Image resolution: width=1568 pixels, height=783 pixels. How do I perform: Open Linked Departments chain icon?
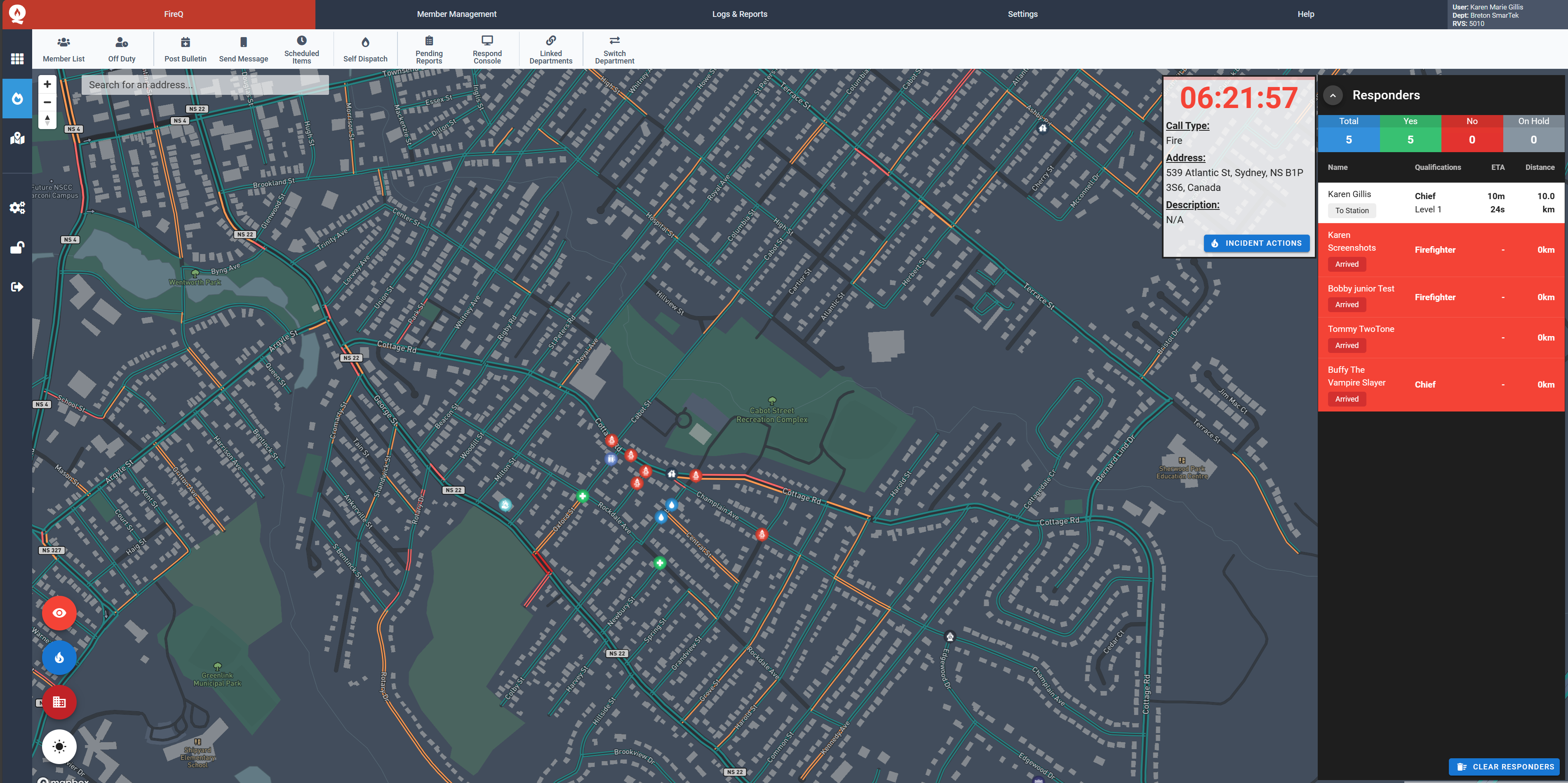click(551, 49)
